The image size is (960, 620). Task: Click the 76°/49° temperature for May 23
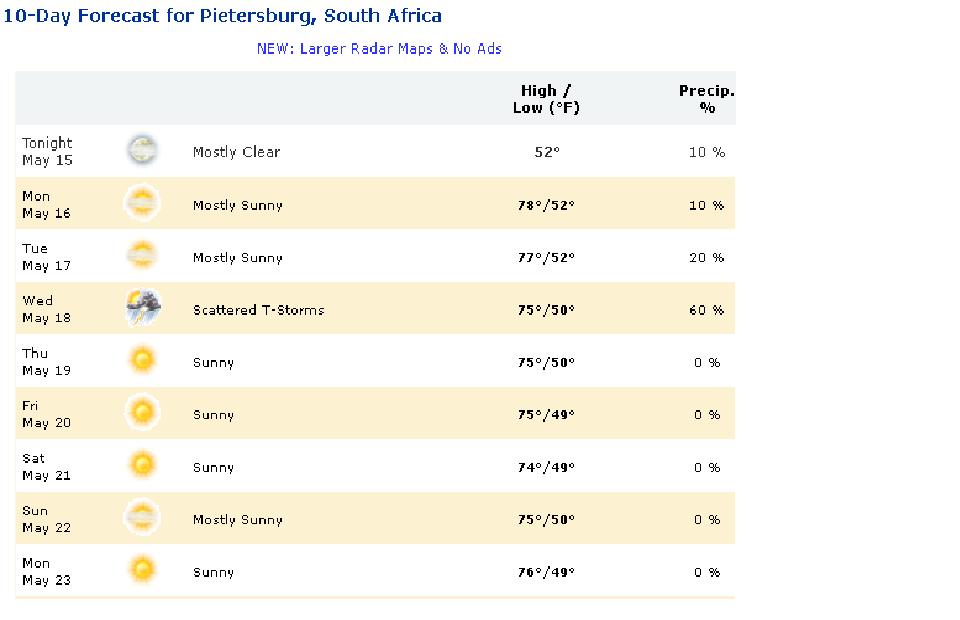[546, 573]
